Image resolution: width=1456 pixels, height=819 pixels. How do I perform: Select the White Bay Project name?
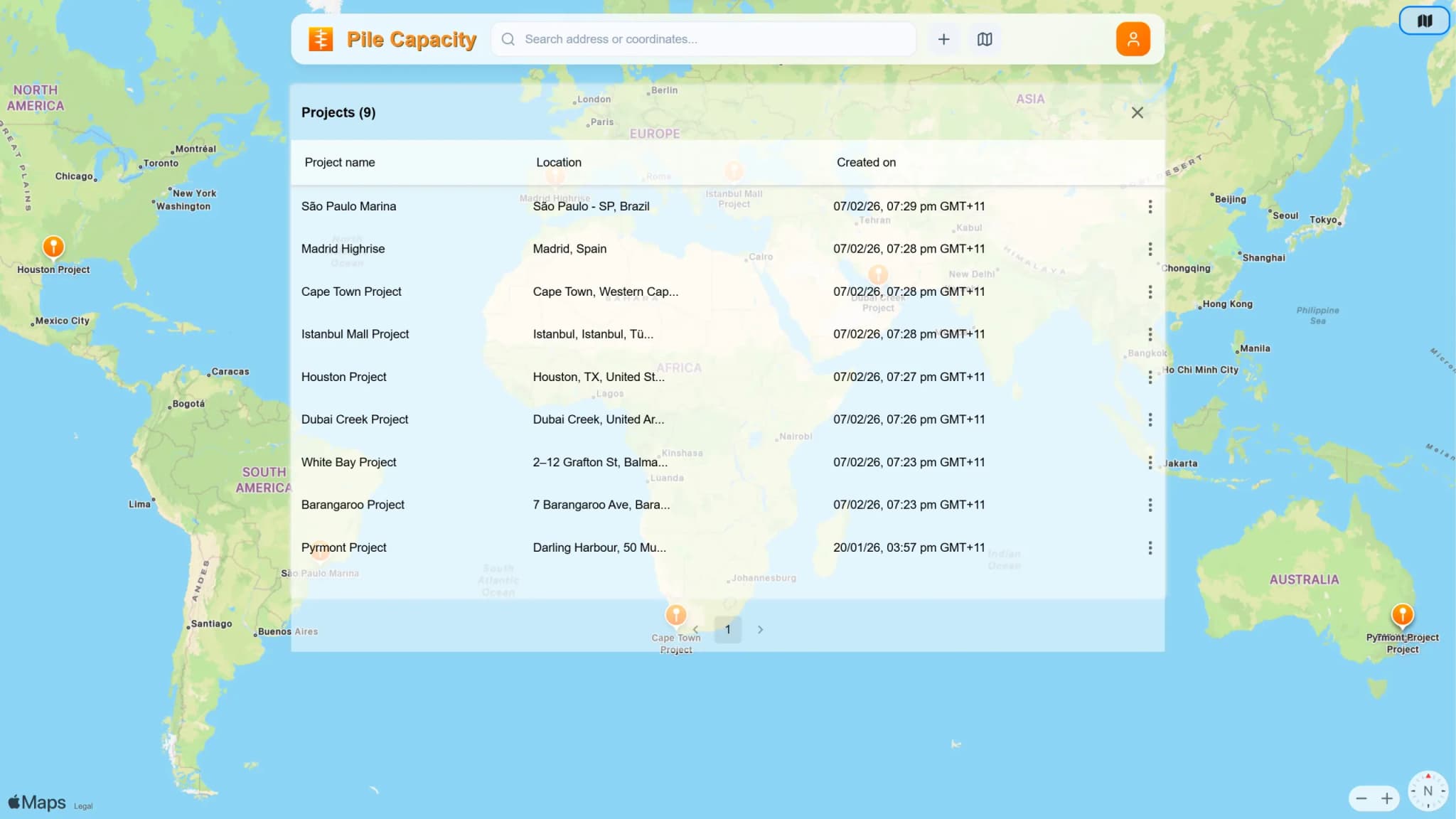[x=348, y=462]
